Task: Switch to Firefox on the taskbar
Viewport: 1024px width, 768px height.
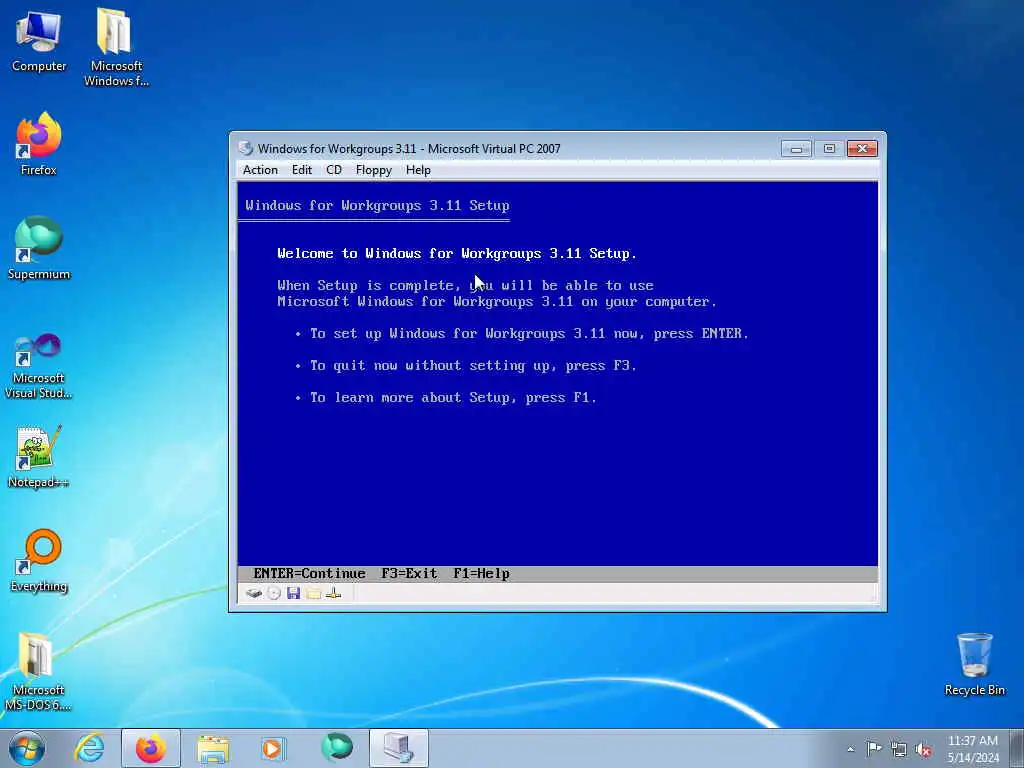Action: point(151,748)
